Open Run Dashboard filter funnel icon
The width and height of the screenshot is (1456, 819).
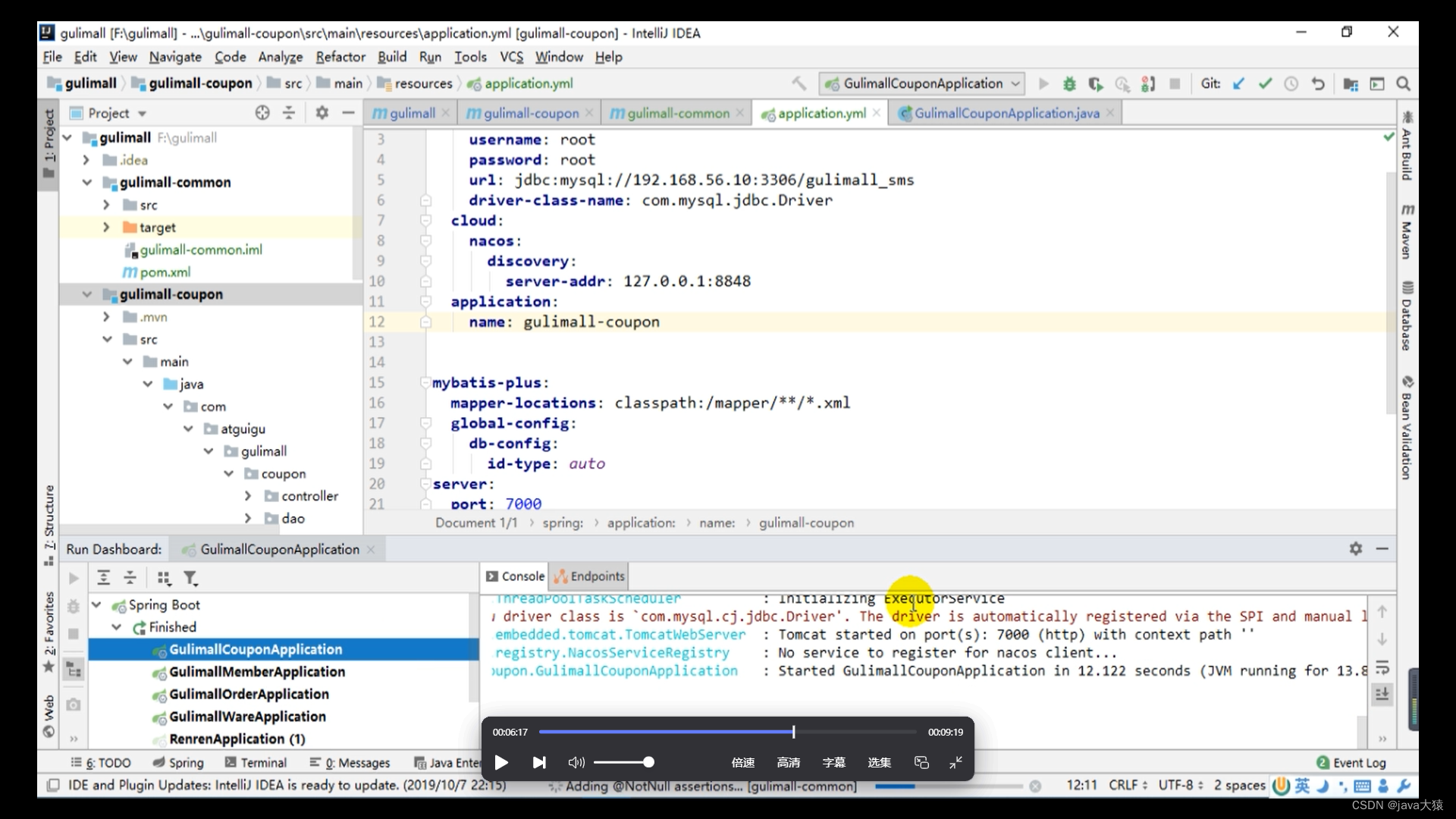[190, 578]
